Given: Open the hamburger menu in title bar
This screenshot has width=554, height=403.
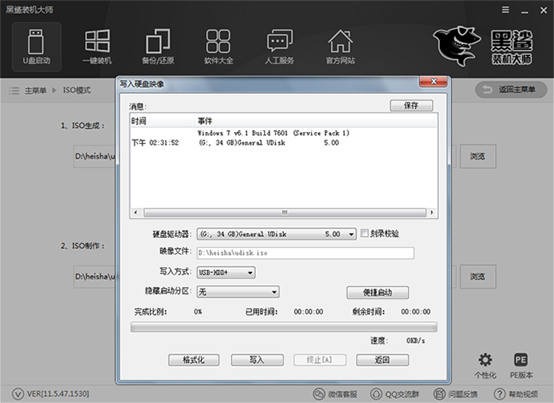Looking at the screenshot, I should coord(506,10).
